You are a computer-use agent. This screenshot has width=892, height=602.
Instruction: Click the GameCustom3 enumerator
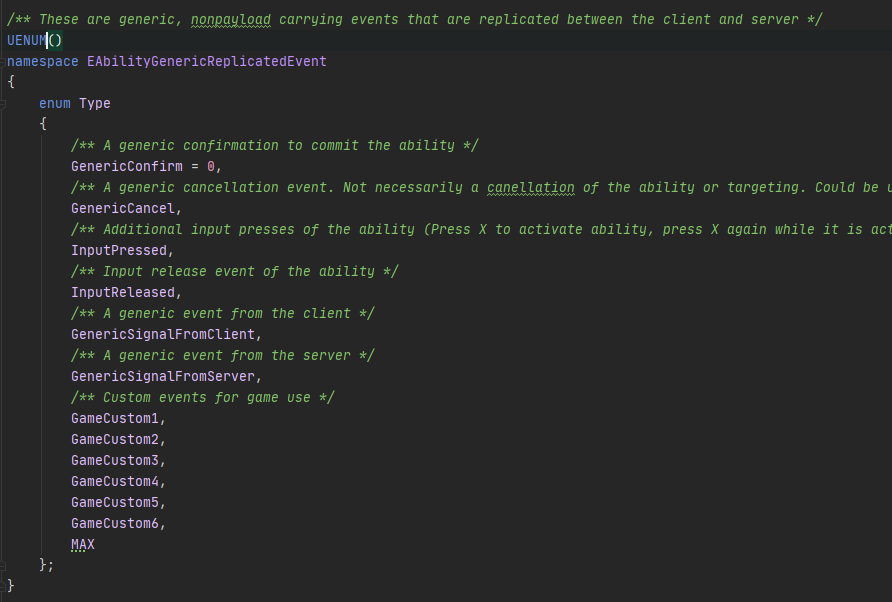click(115, 461)
